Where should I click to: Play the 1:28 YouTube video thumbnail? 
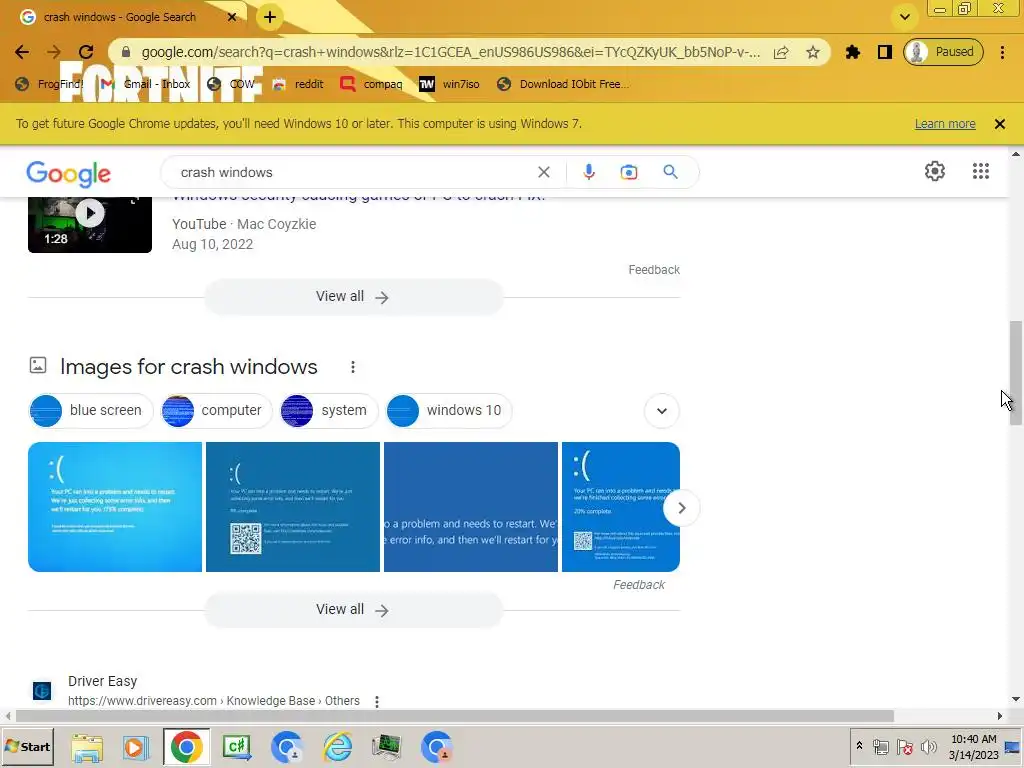point(90,225)
